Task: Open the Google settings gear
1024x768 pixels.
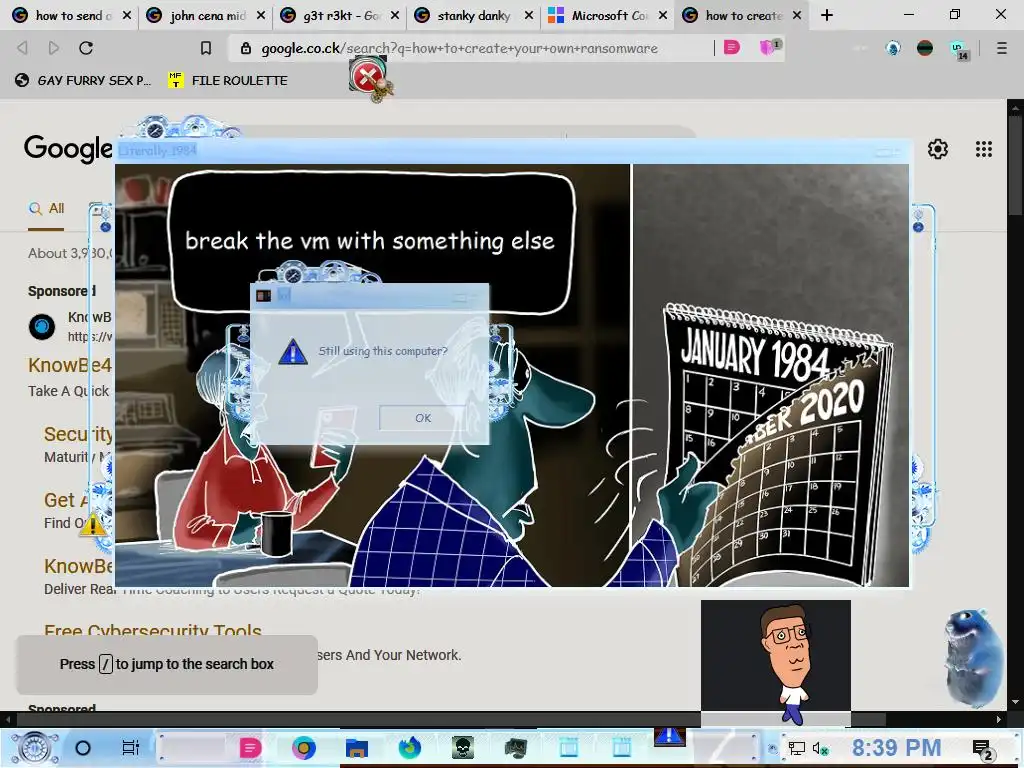Action: click(938, 149)
